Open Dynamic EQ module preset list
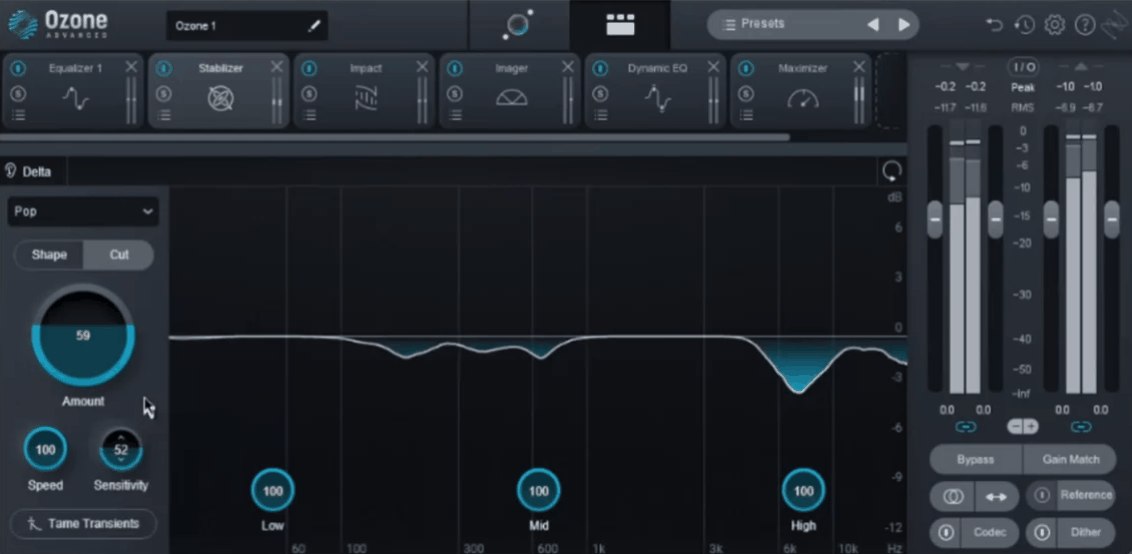 click(601, 115)
